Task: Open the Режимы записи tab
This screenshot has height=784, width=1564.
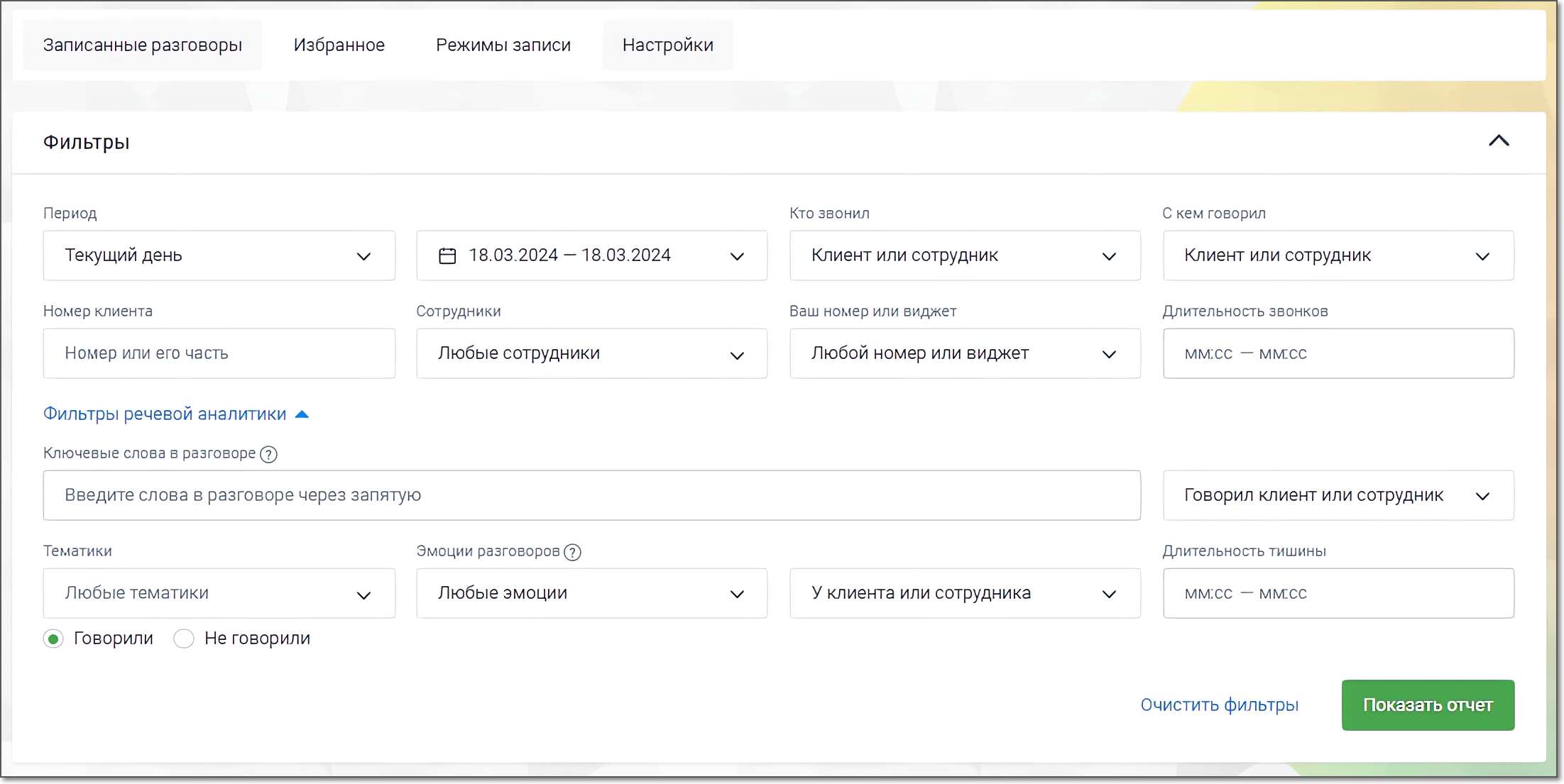Action: click(503, 45)
